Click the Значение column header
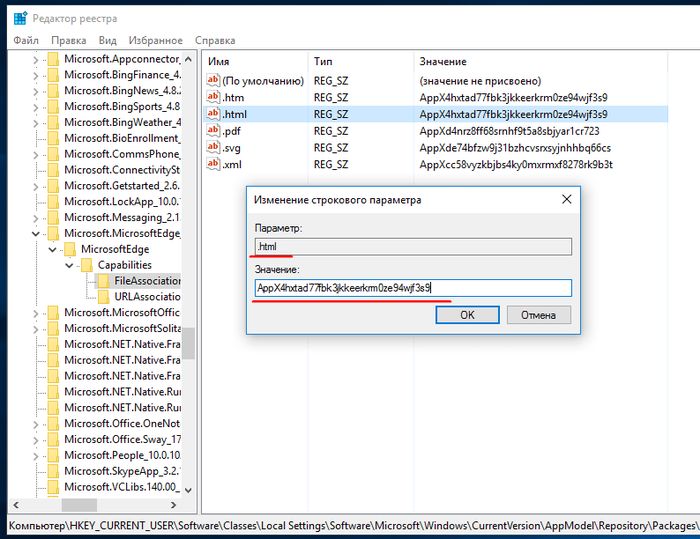The height and width of the screenshot is (539, 700). coord(443,62)
